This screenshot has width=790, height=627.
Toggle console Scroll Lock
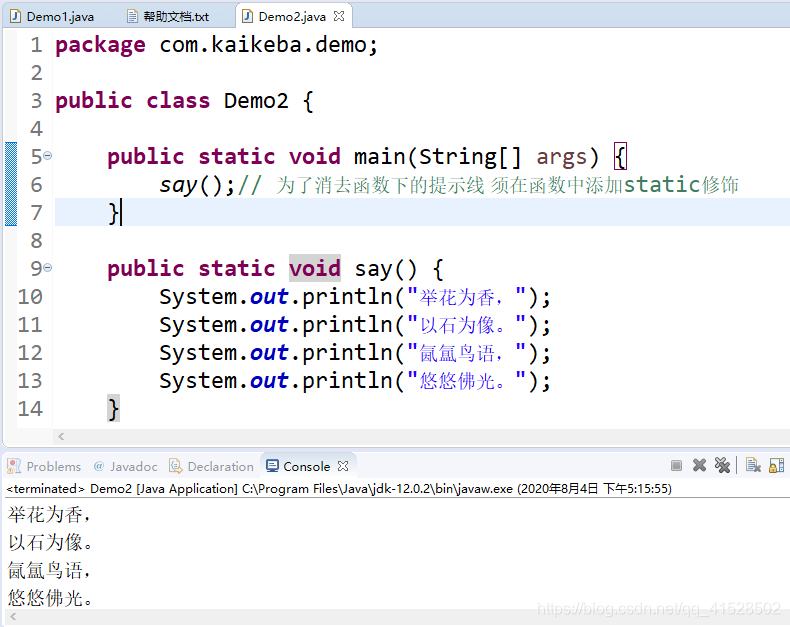click(x=776, y=465)
